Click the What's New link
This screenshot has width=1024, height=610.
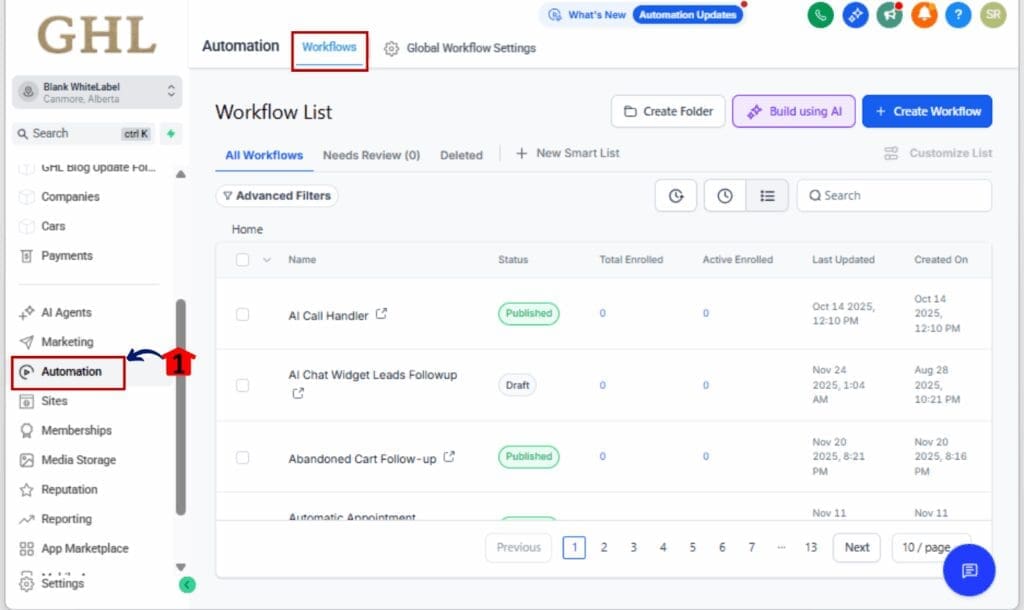point(587,15)
